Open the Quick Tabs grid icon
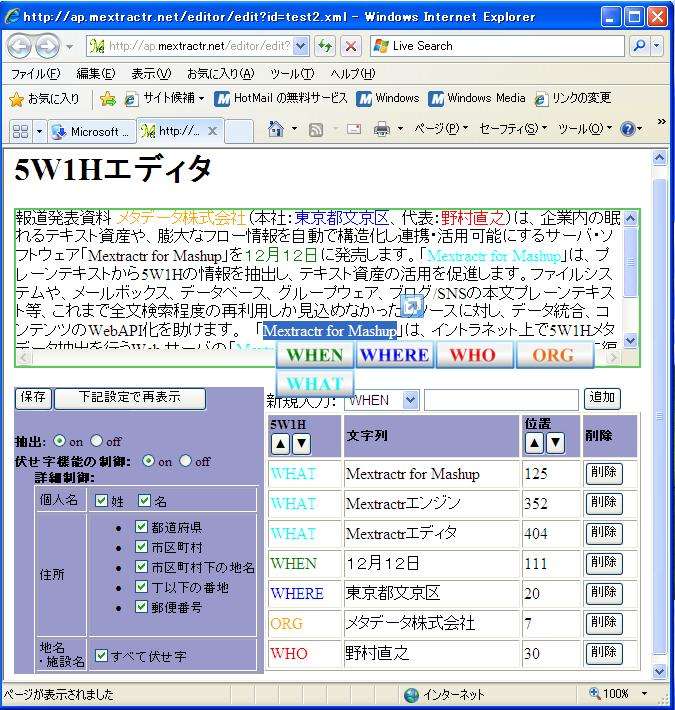The image size is (675, 710). [x=19, y=131]
